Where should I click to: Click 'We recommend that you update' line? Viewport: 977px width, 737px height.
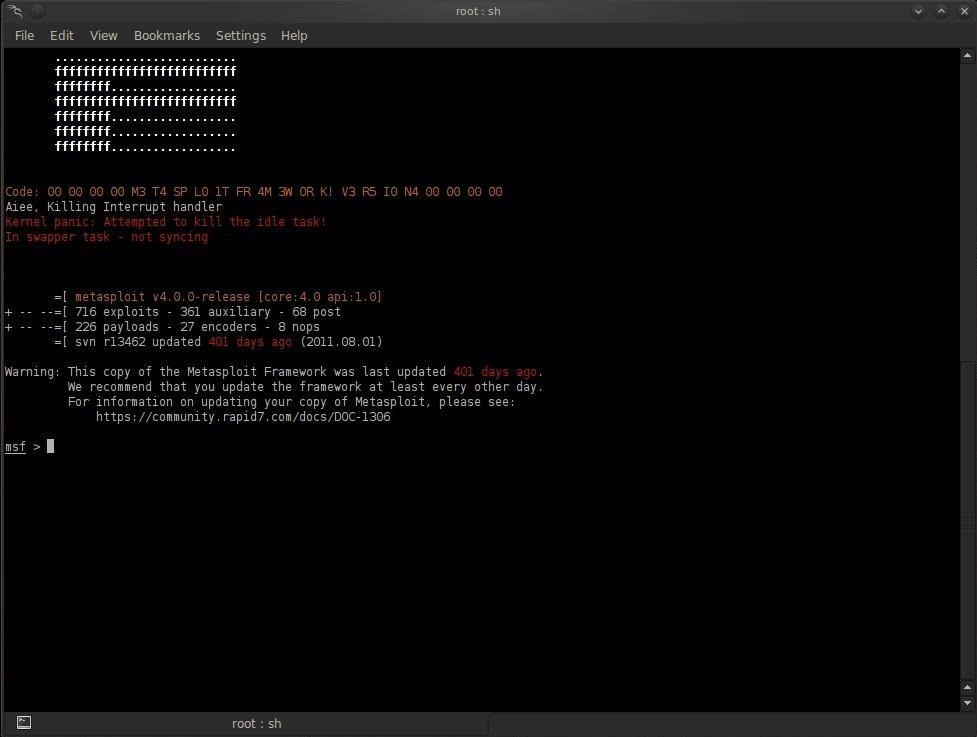305,387
